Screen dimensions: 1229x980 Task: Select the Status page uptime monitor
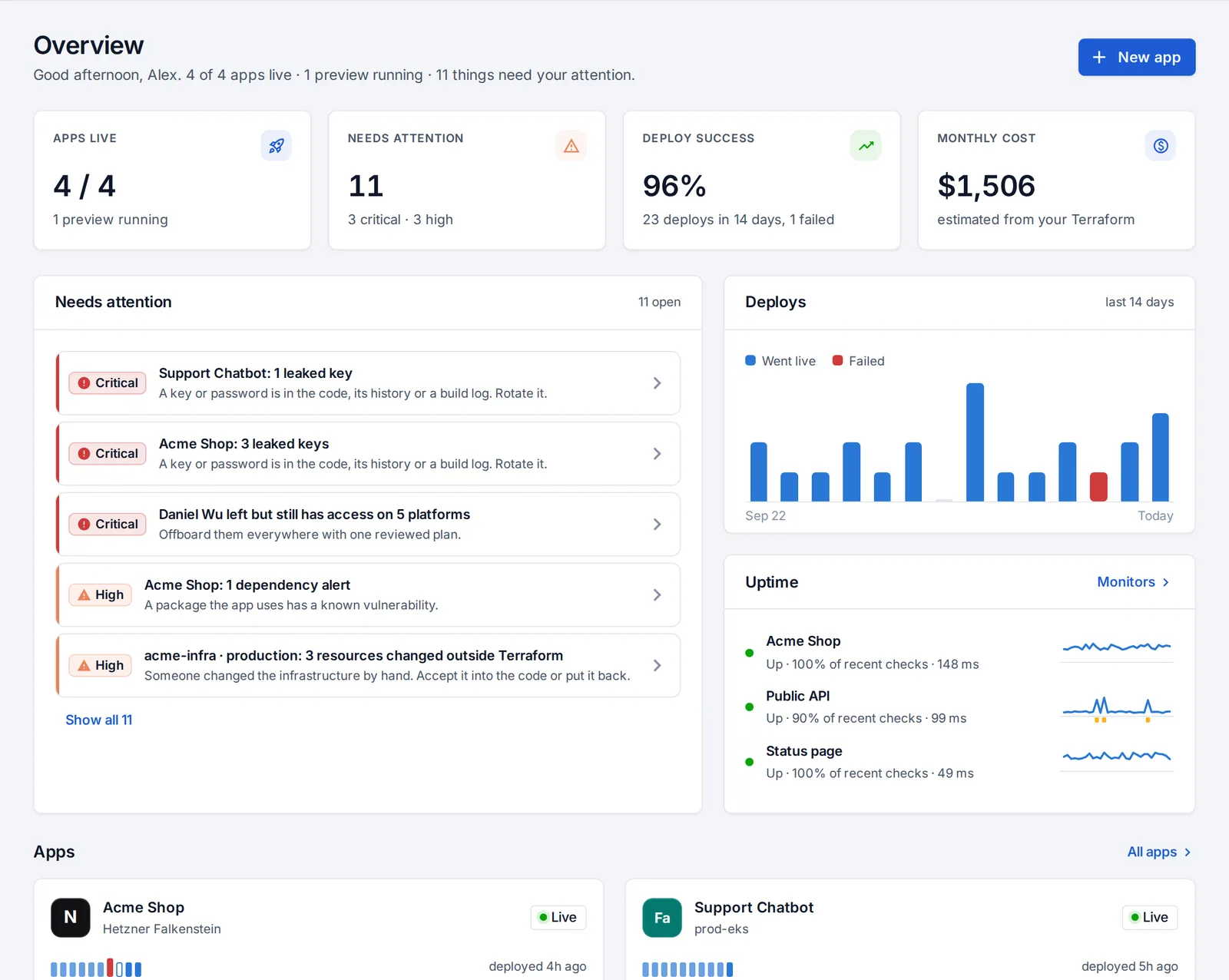(x=959, y=762)
